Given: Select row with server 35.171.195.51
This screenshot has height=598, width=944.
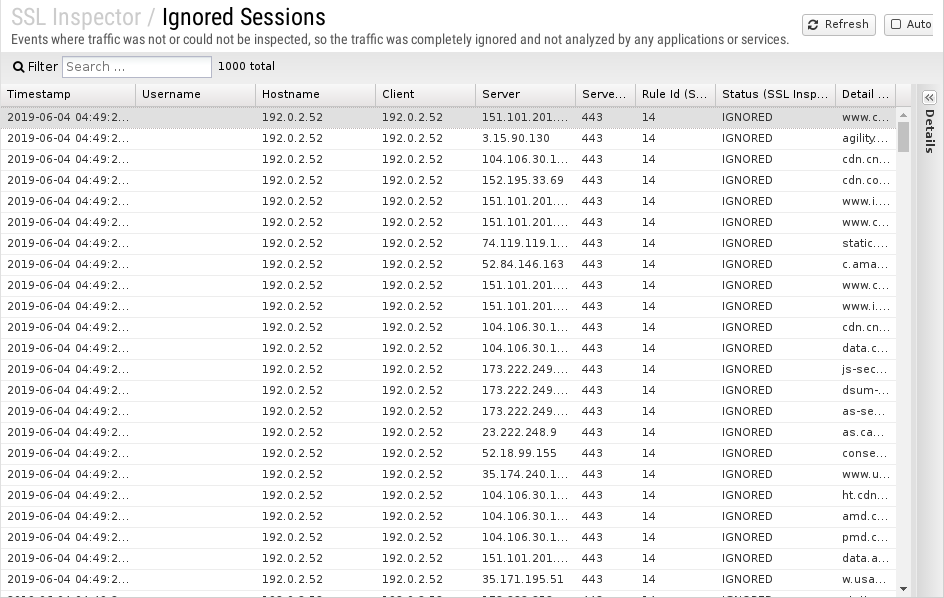Looking at the screenshot, I should click(x=448, y=579).
